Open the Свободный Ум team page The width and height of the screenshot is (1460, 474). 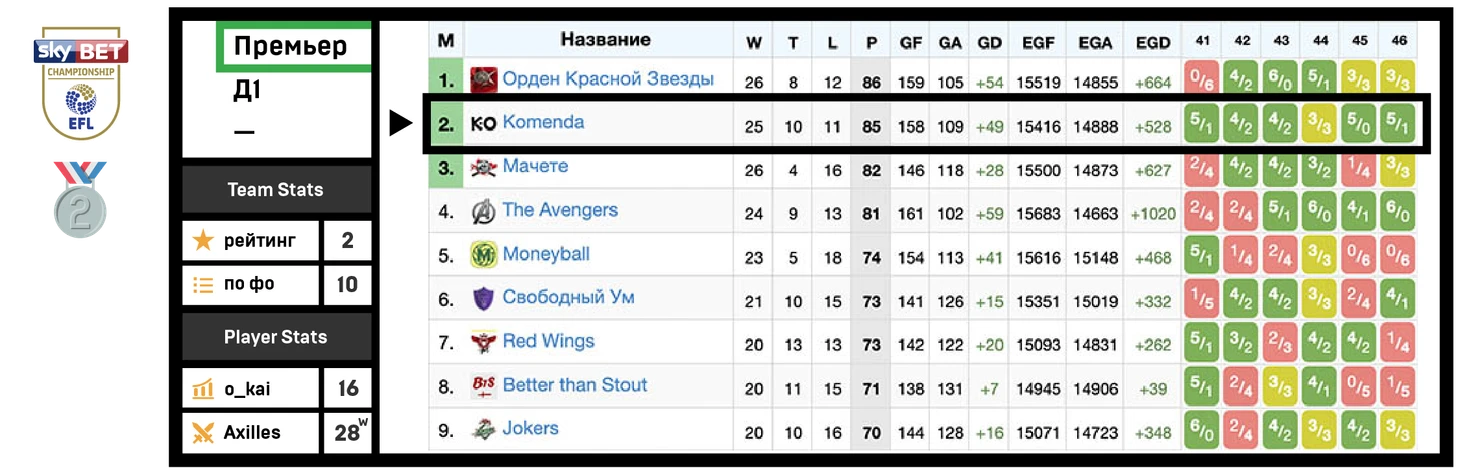tap(568, 298)
